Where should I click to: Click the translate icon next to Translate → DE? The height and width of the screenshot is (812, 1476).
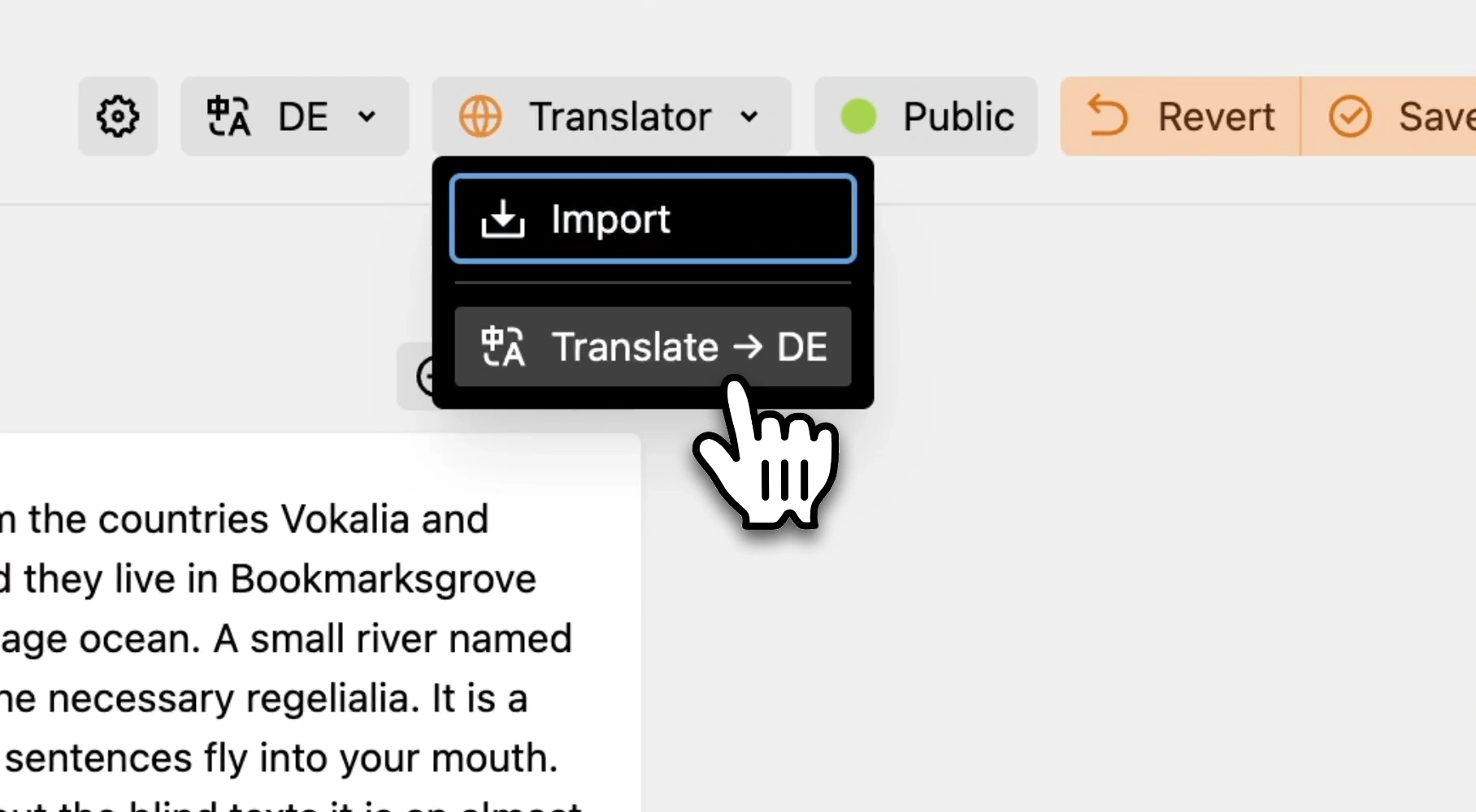click(502, 347)
